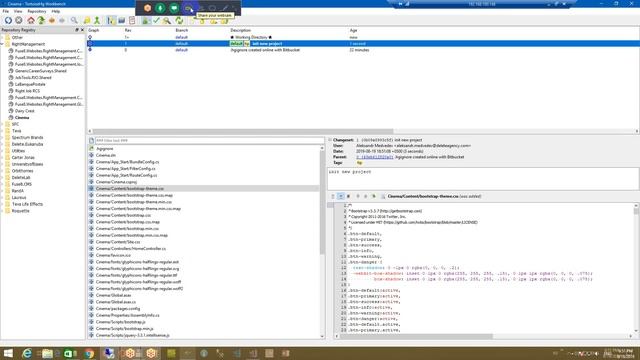Open Chrome from taskbar
The image size is (640, 360).
[x=89, y=353]
